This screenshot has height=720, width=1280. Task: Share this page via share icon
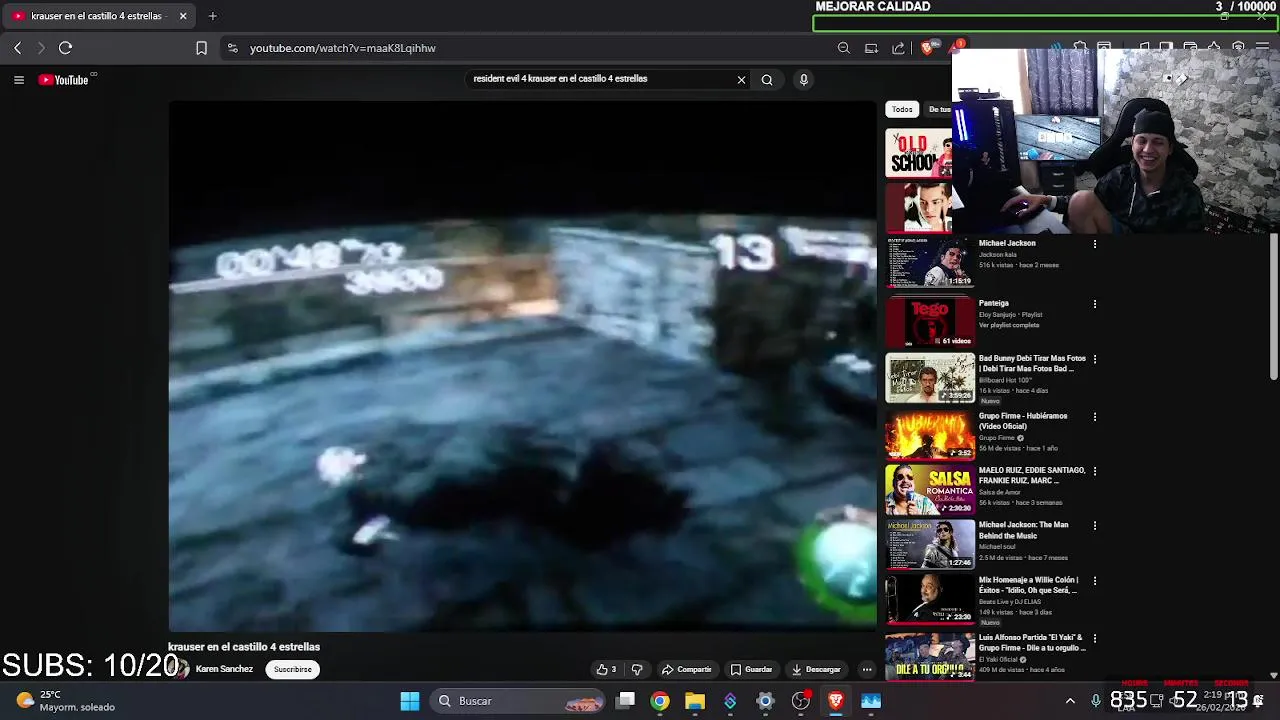898,48
